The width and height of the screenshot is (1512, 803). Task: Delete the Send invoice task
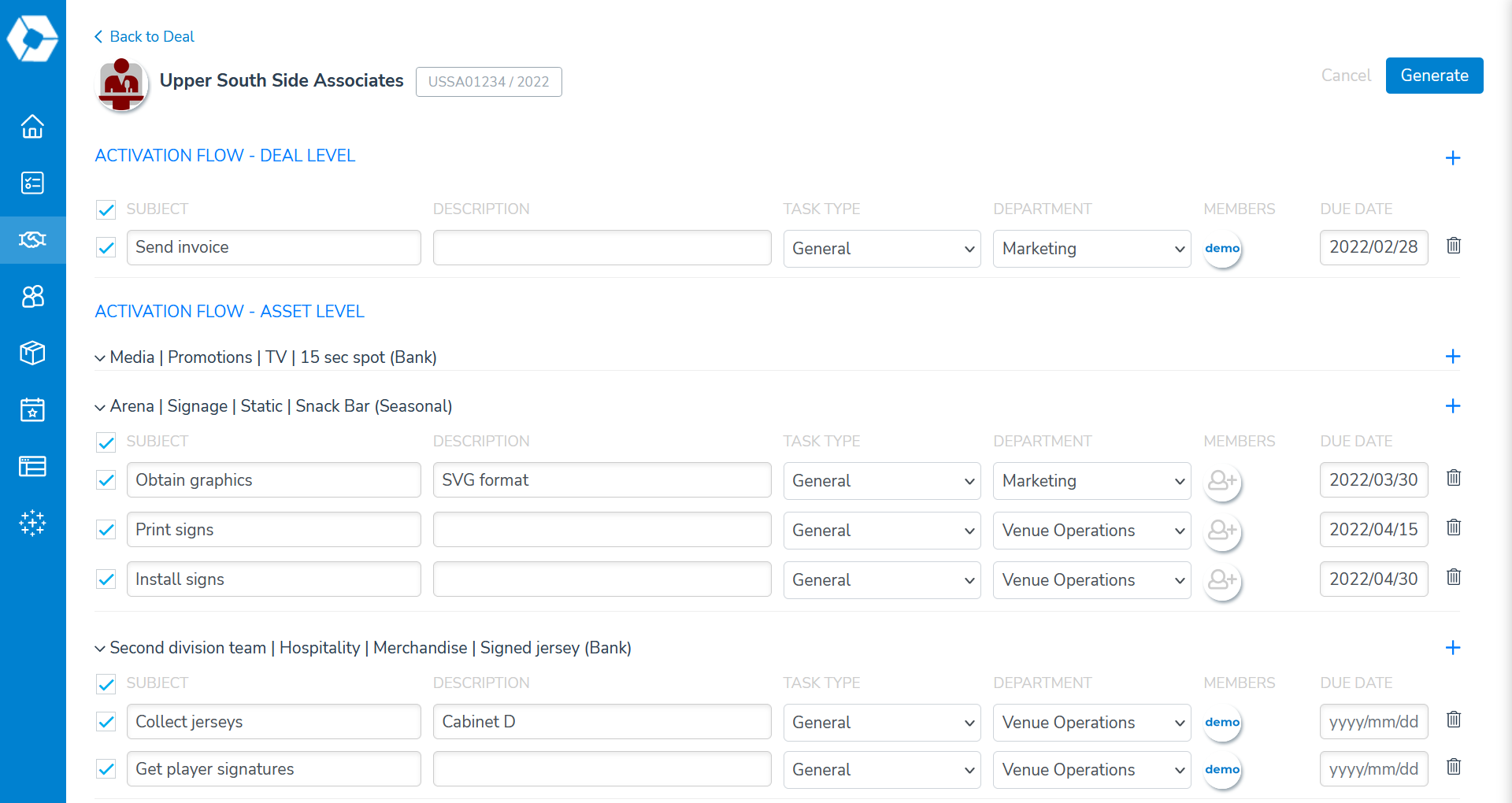coord(1454,246)
